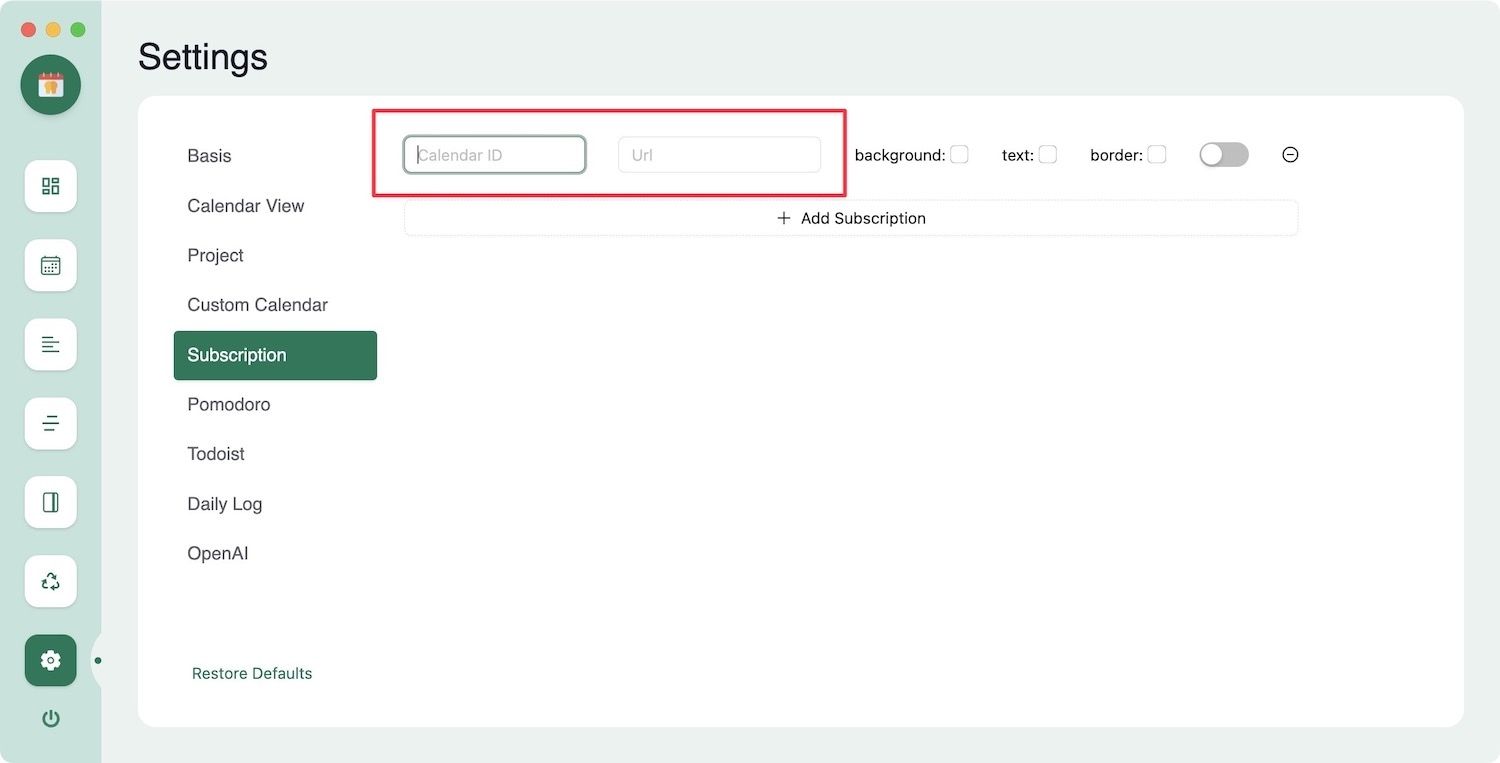Click the recycle icon in sidebar

tap(51, 581)
